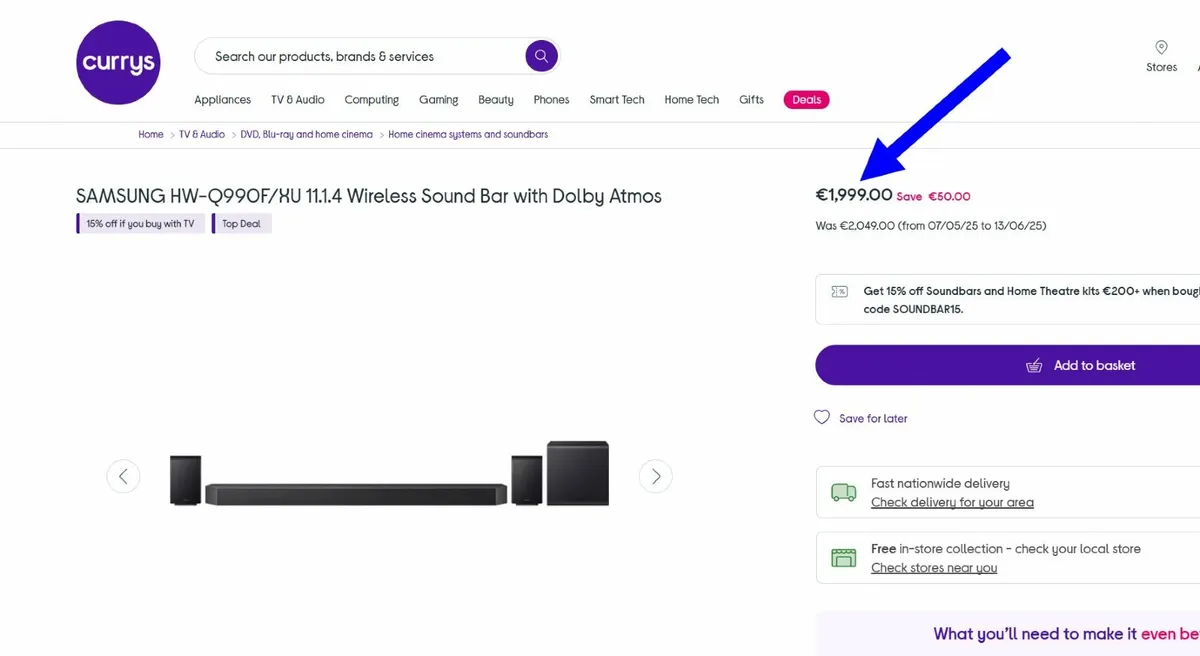Click the pink Deals tab

806,100
